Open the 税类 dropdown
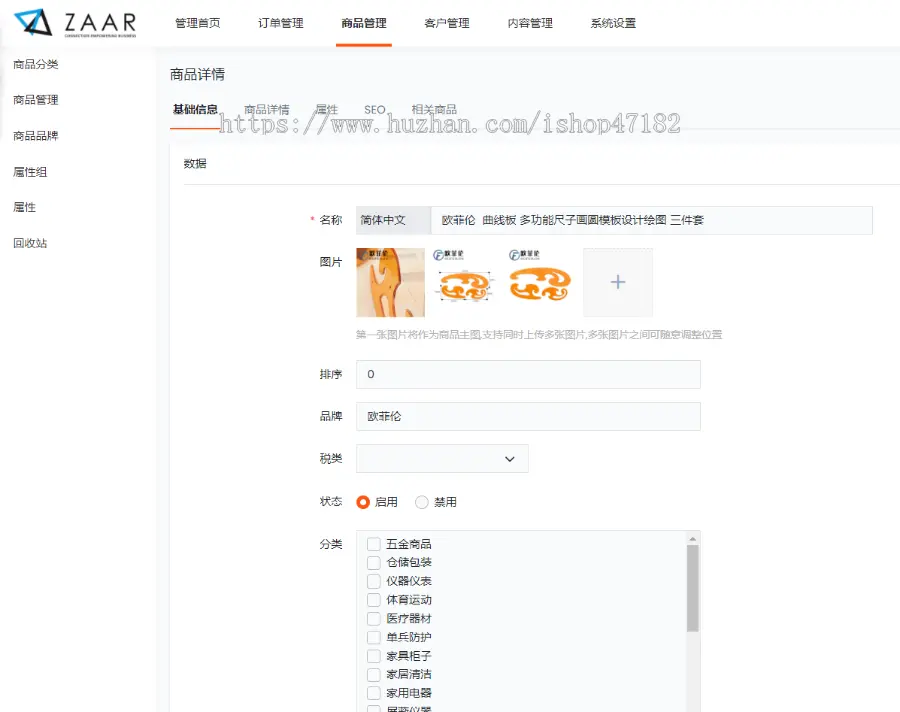The height and width of the screenshot is (712, 900). [442, 459]
